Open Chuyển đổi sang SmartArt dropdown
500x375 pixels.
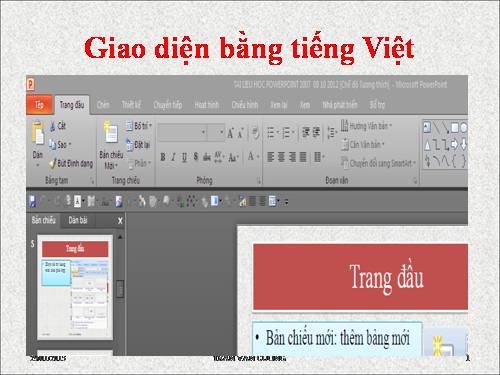tap(378, 163)
